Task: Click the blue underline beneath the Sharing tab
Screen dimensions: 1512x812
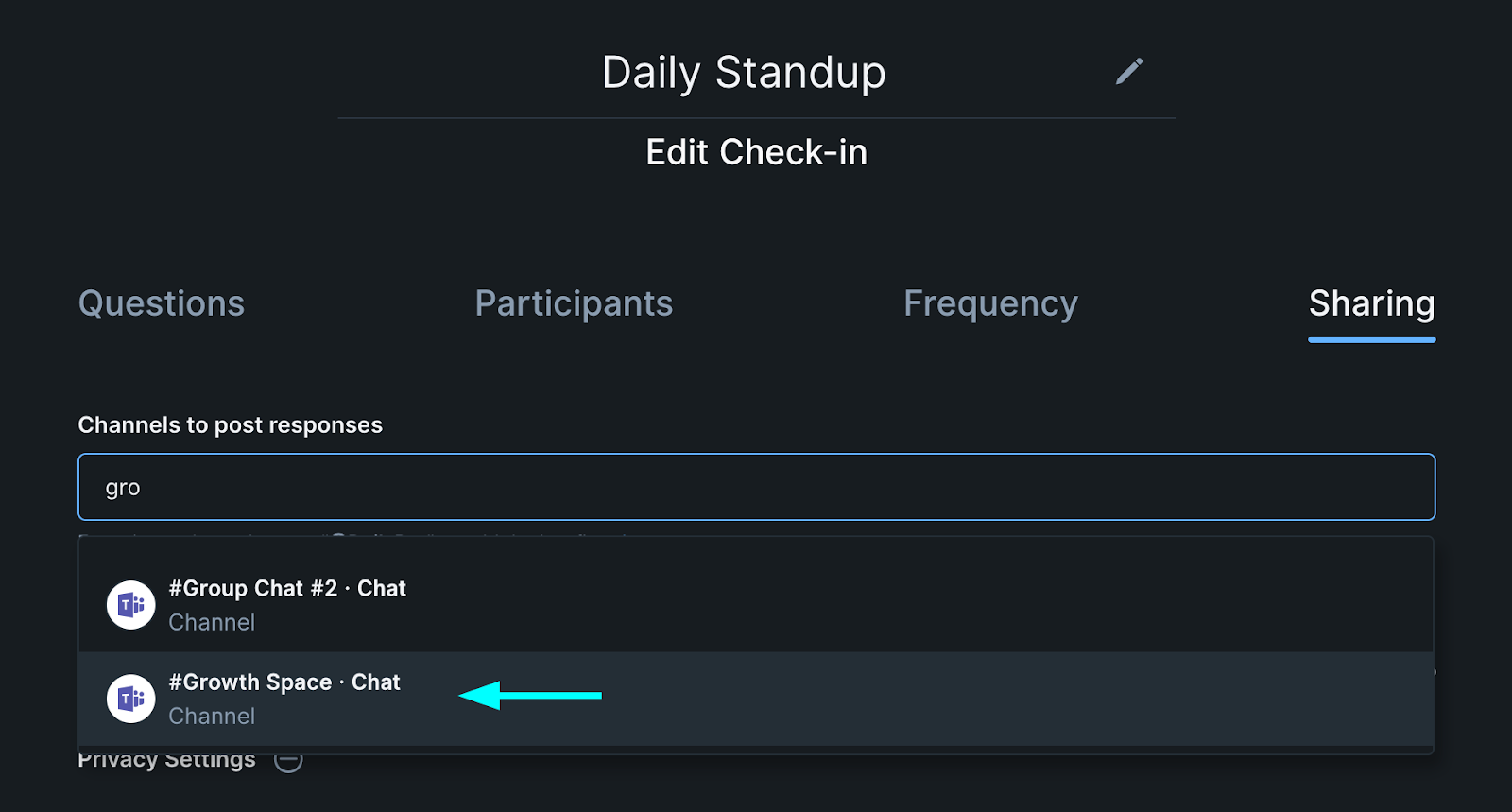Action: point(1372,339)
